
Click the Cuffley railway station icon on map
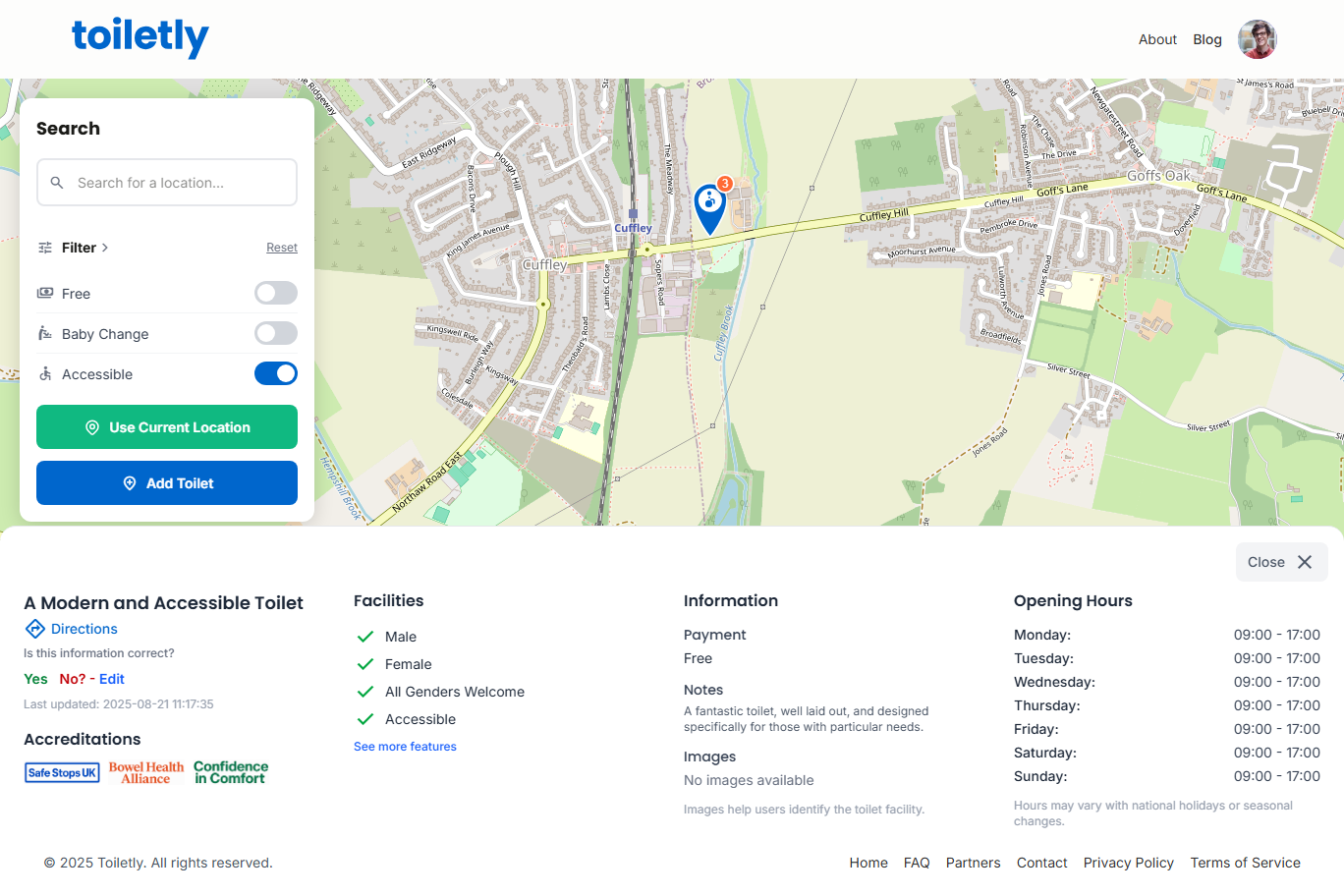[634, 213]
